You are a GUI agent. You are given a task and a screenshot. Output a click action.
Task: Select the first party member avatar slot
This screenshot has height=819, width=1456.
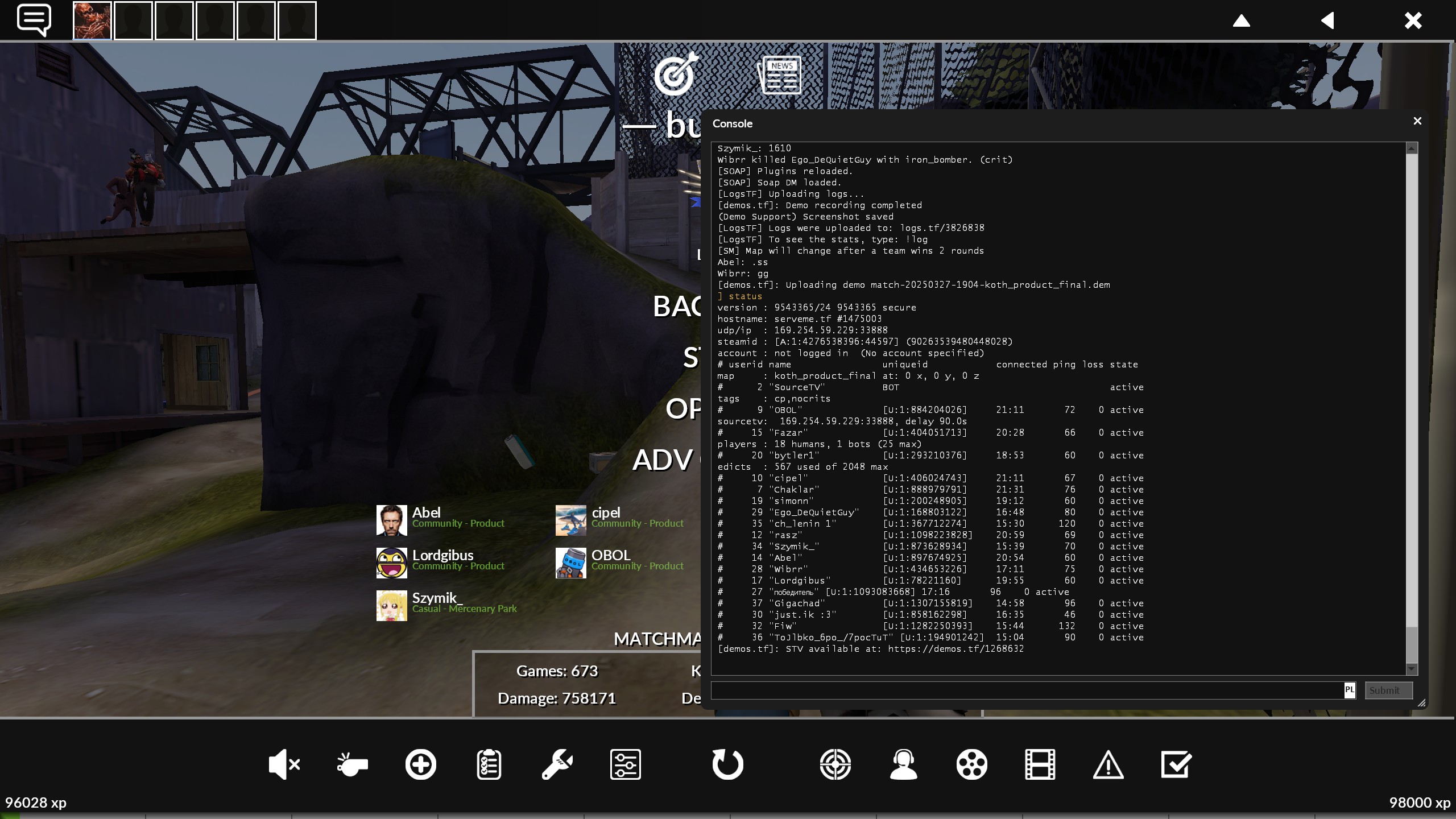coord(92,20)
